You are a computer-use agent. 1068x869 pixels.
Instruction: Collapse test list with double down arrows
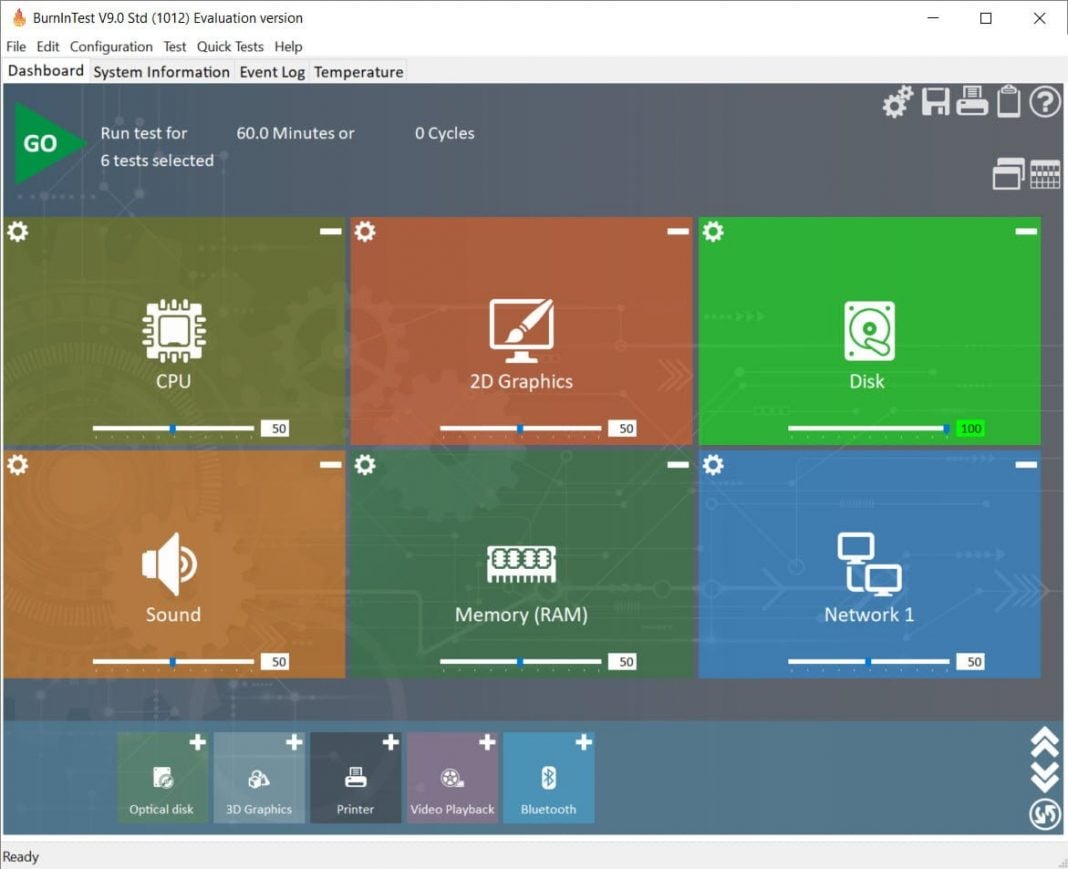(x=1044, y=777)
